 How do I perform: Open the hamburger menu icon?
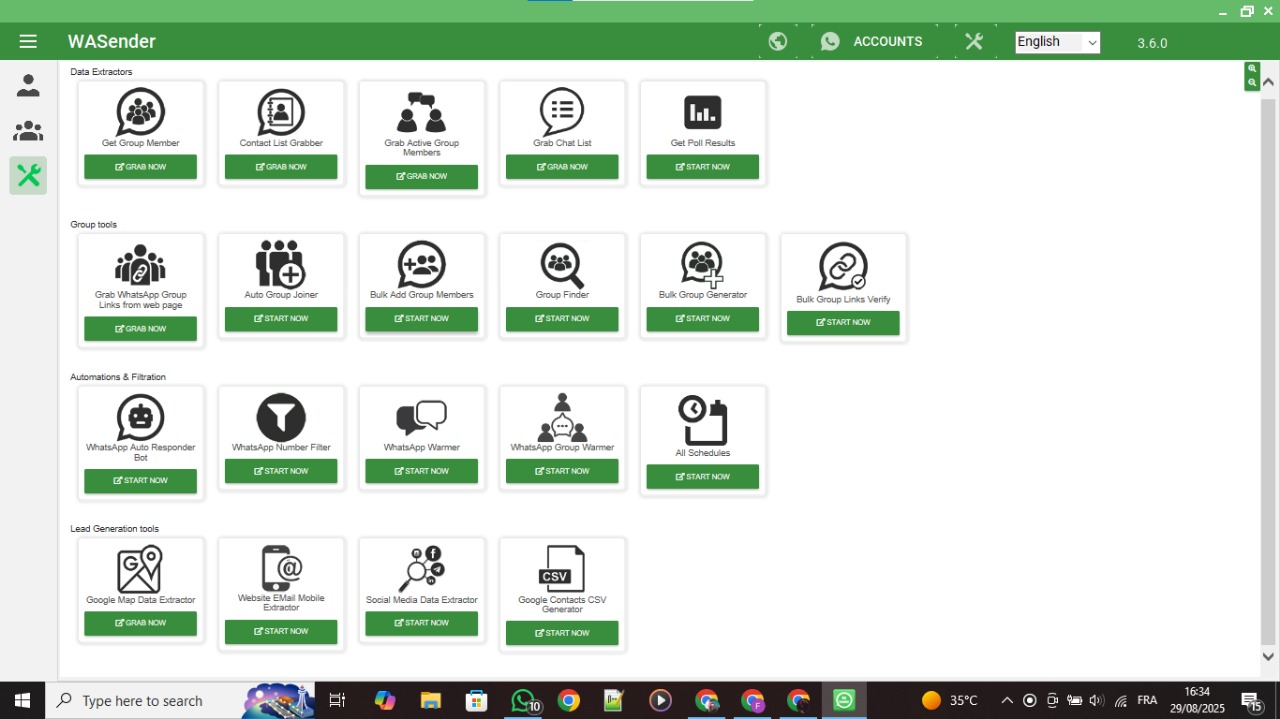point(28,41)
